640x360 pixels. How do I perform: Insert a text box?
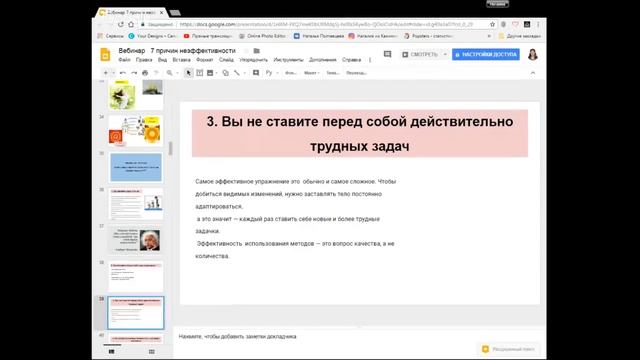pos(200,73)
